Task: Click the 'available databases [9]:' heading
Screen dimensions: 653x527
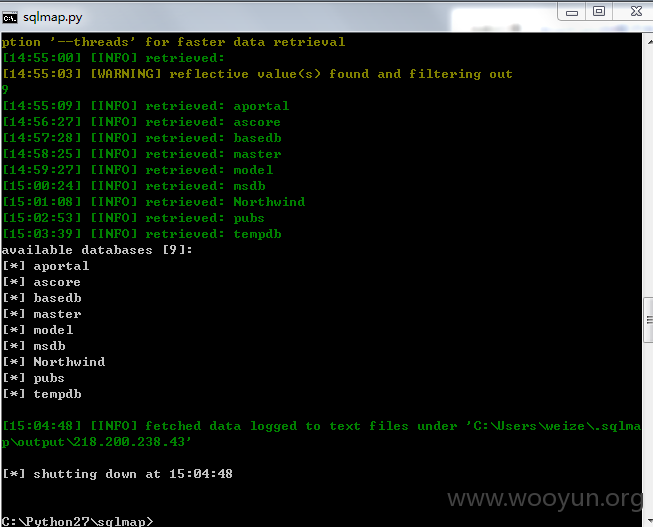Action: pos(97,250)
